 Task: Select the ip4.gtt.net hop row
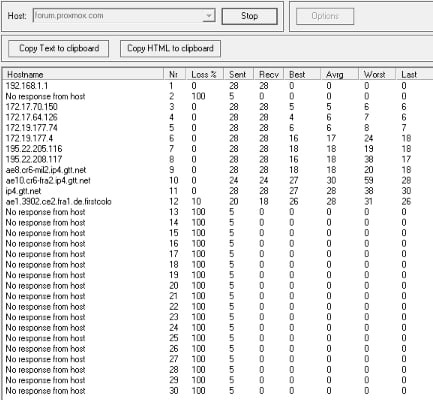tap(218, 191)
